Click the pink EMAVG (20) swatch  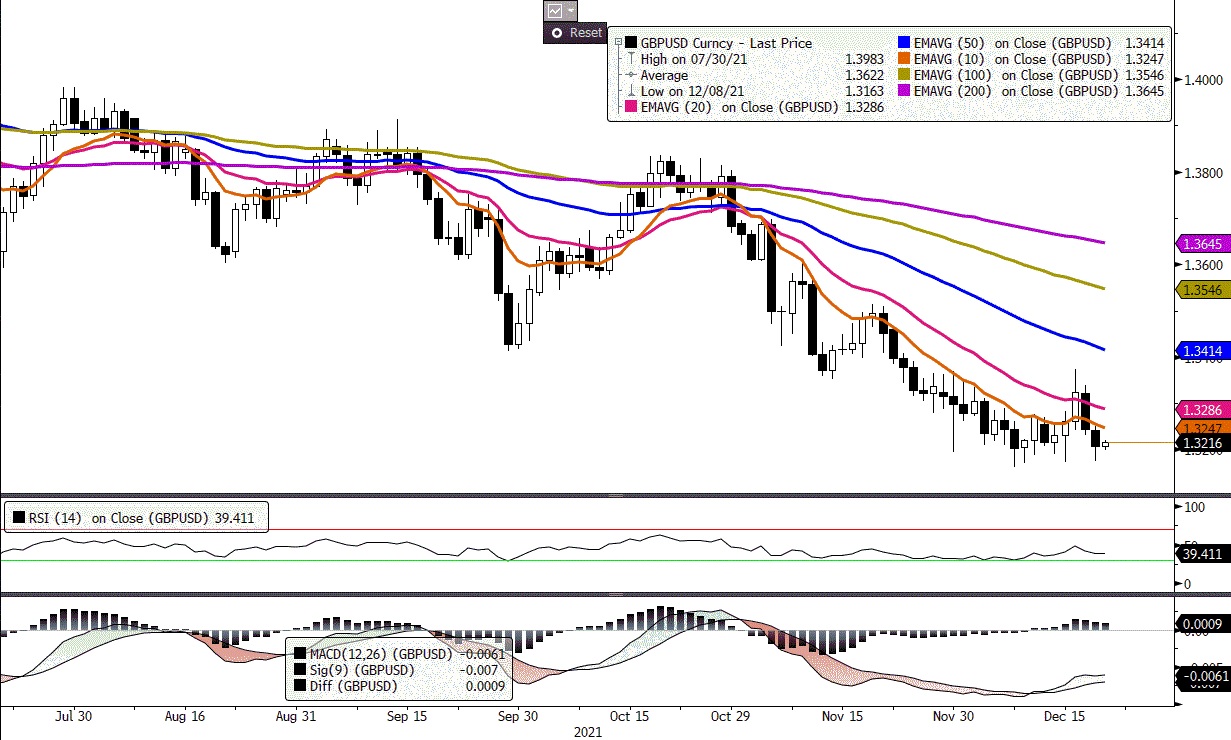coord(630,108)
